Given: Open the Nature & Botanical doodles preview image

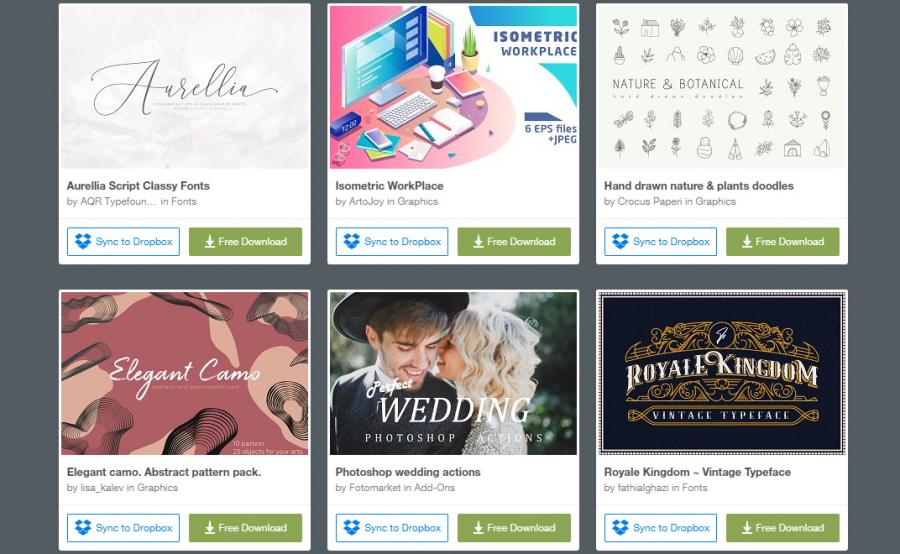Looking at the screenshot, I should pyautogui.click(x=721, y=87).
